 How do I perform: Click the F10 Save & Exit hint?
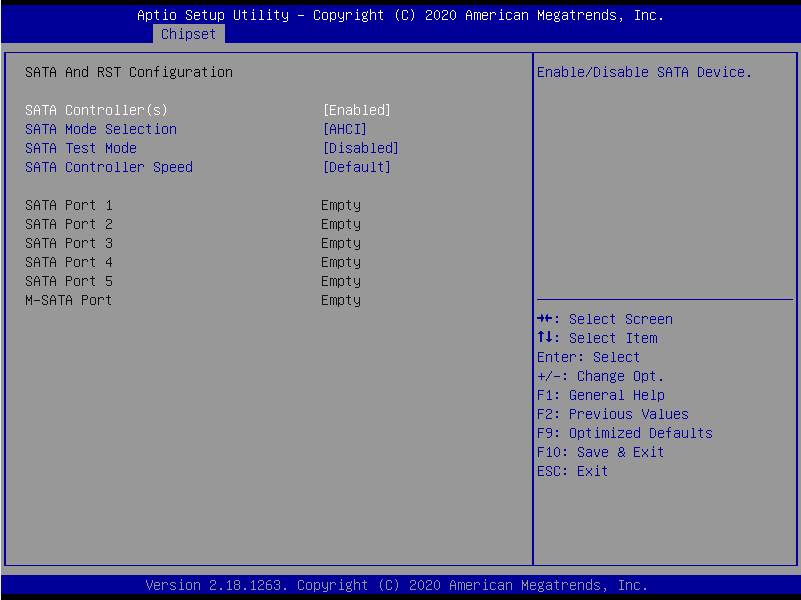[600, 452]
